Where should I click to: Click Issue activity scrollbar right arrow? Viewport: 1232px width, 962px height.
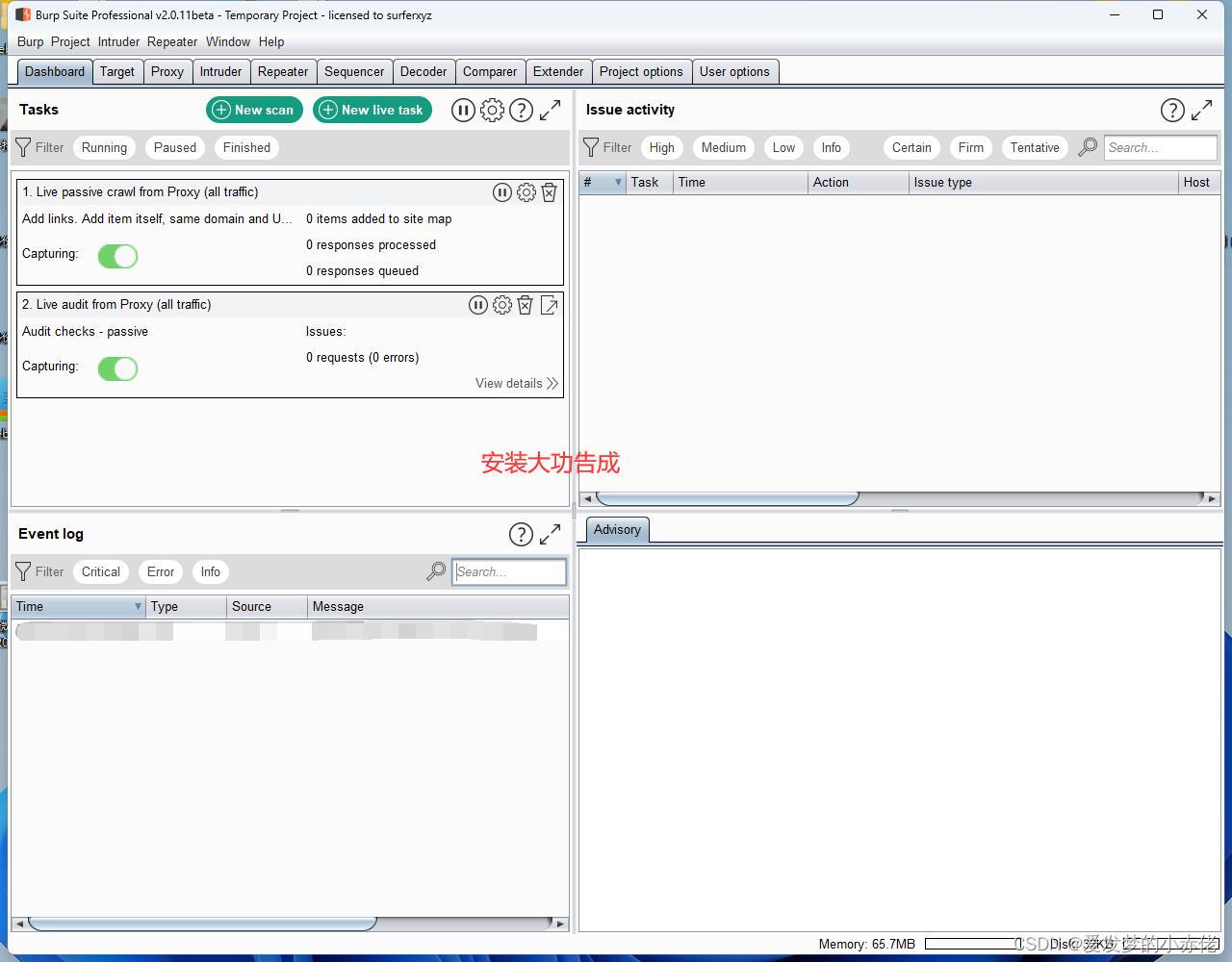coord(1212,498)
